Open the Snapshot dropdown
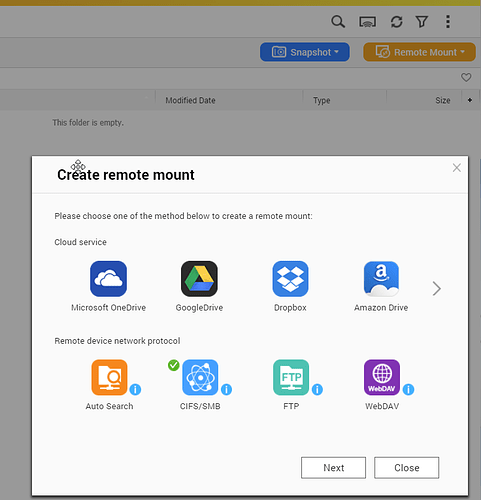The width and height of the screenshot is (481, 500). [x=305, y=52]
